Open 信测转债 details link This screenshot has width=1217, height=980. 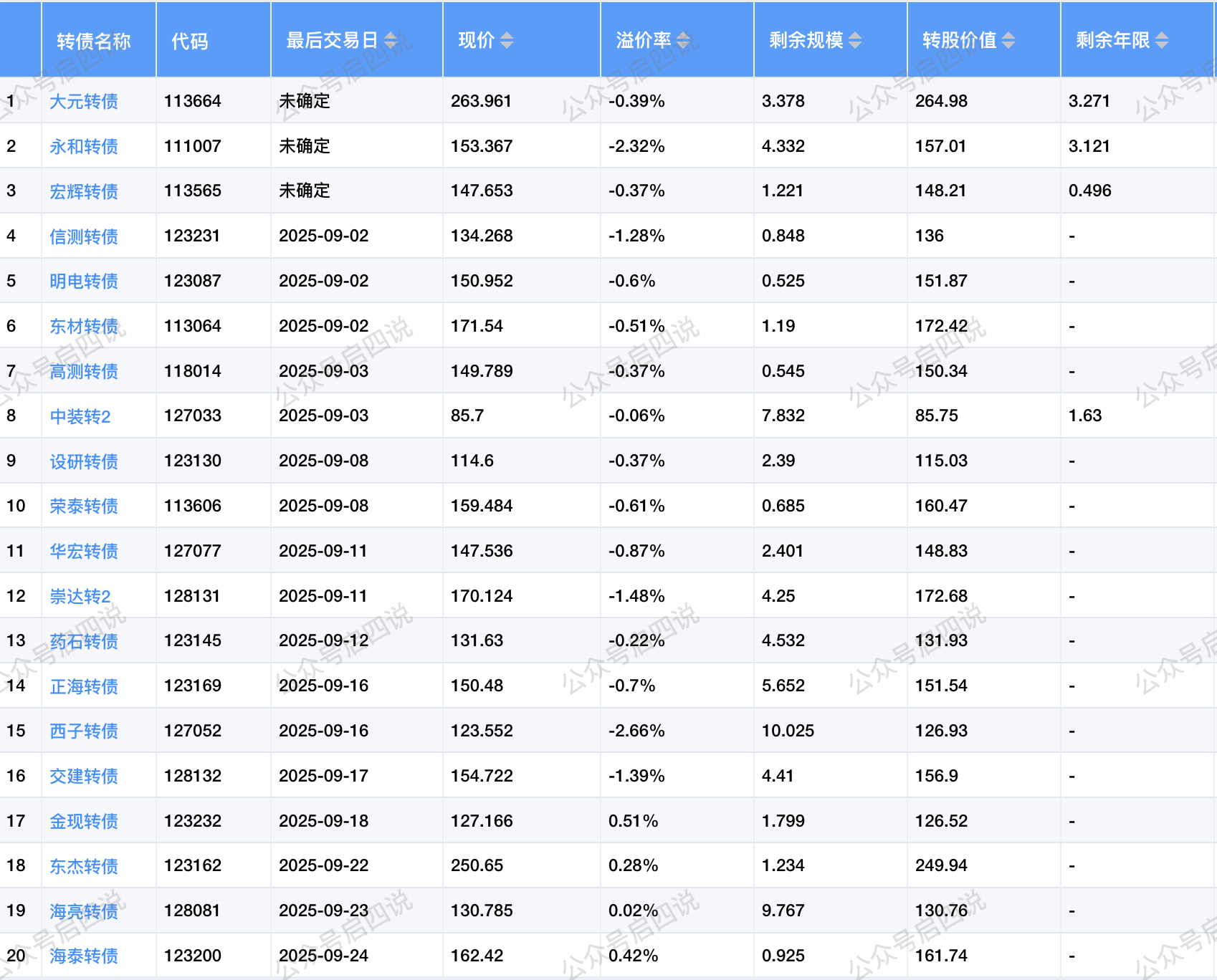point(84,236)
